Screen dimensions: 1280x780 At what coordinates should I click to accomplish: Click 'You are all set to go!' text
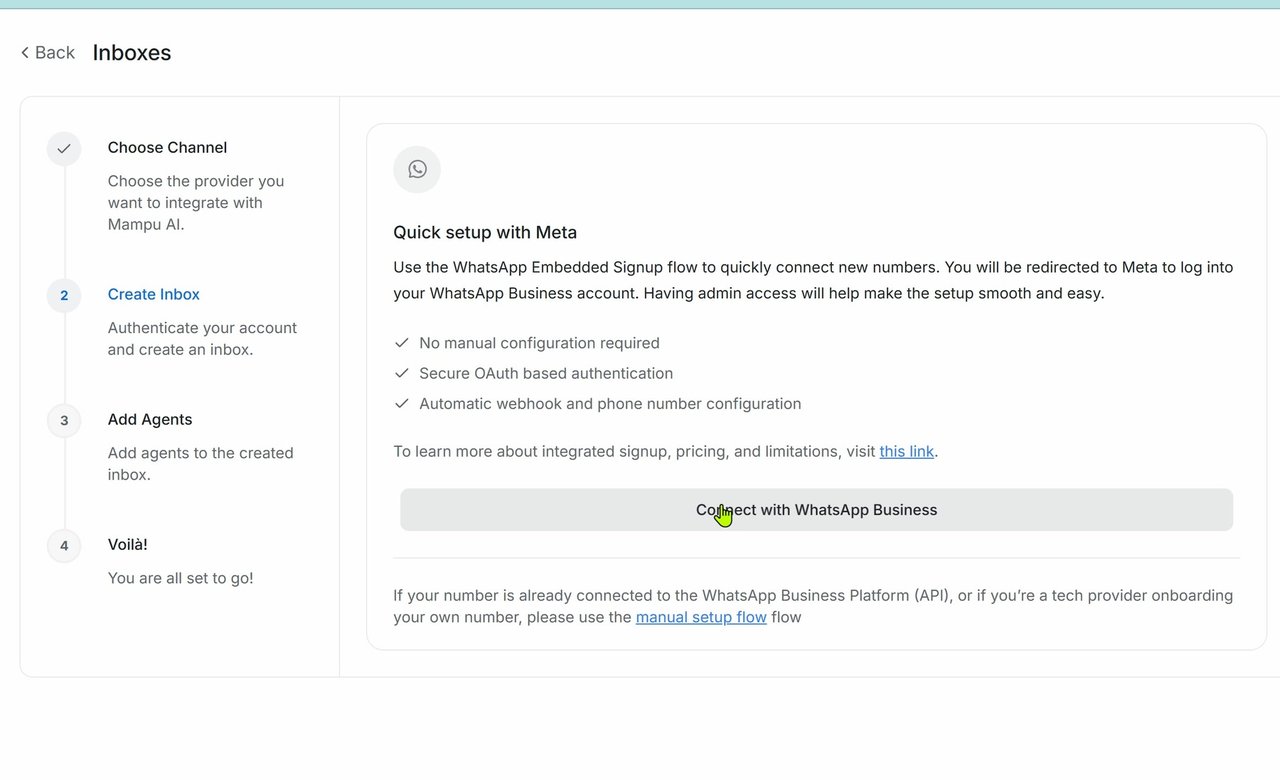[181, 578]
